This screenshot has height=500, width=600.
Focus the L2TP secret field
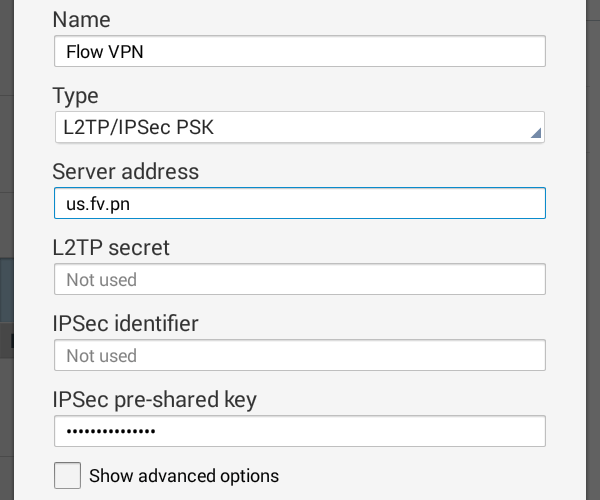(x=298, y=279)
